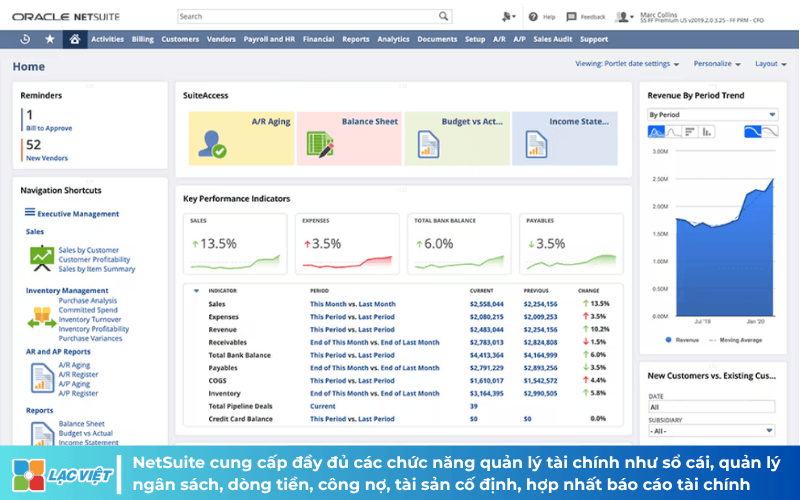Open the Balance Sheet tile icon
This screenshot has height=500, width=800.
[320, 144]
